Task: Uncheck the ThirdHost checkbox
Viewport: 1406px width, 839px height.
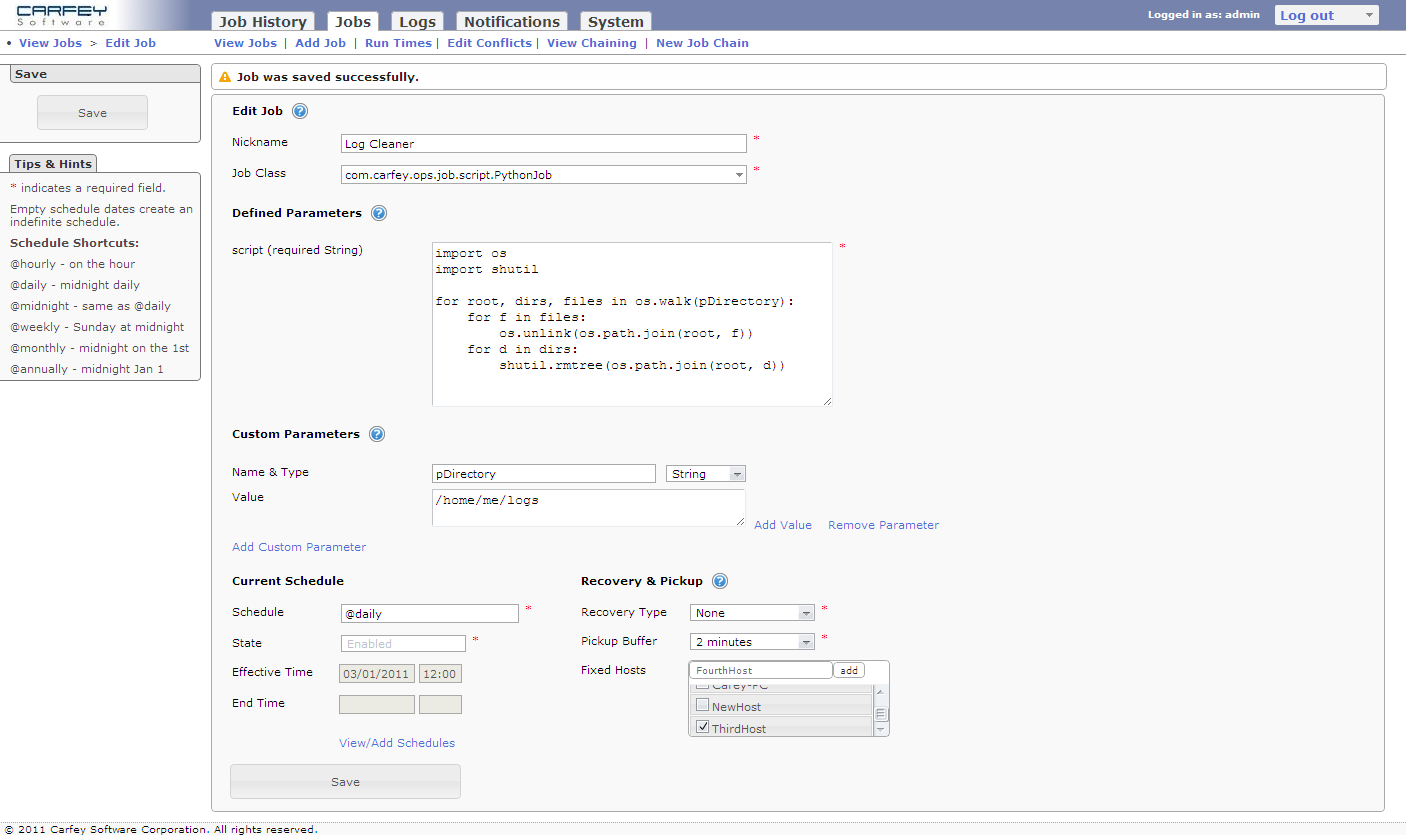Action: pos(702,728)
